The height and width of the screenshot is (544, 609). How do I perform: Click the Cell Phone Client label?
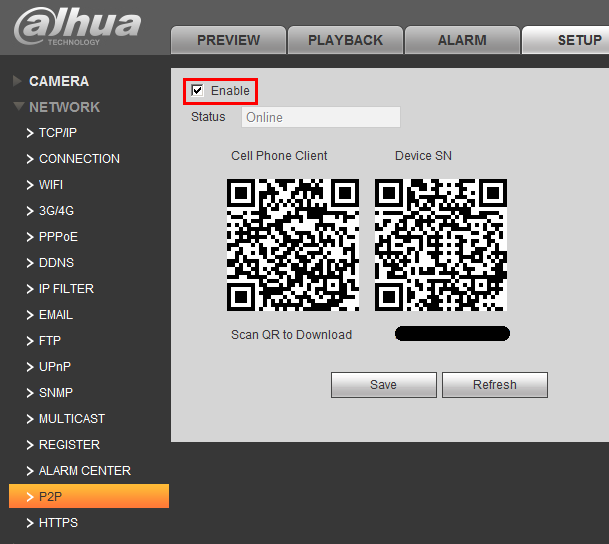tap(279, 156)
